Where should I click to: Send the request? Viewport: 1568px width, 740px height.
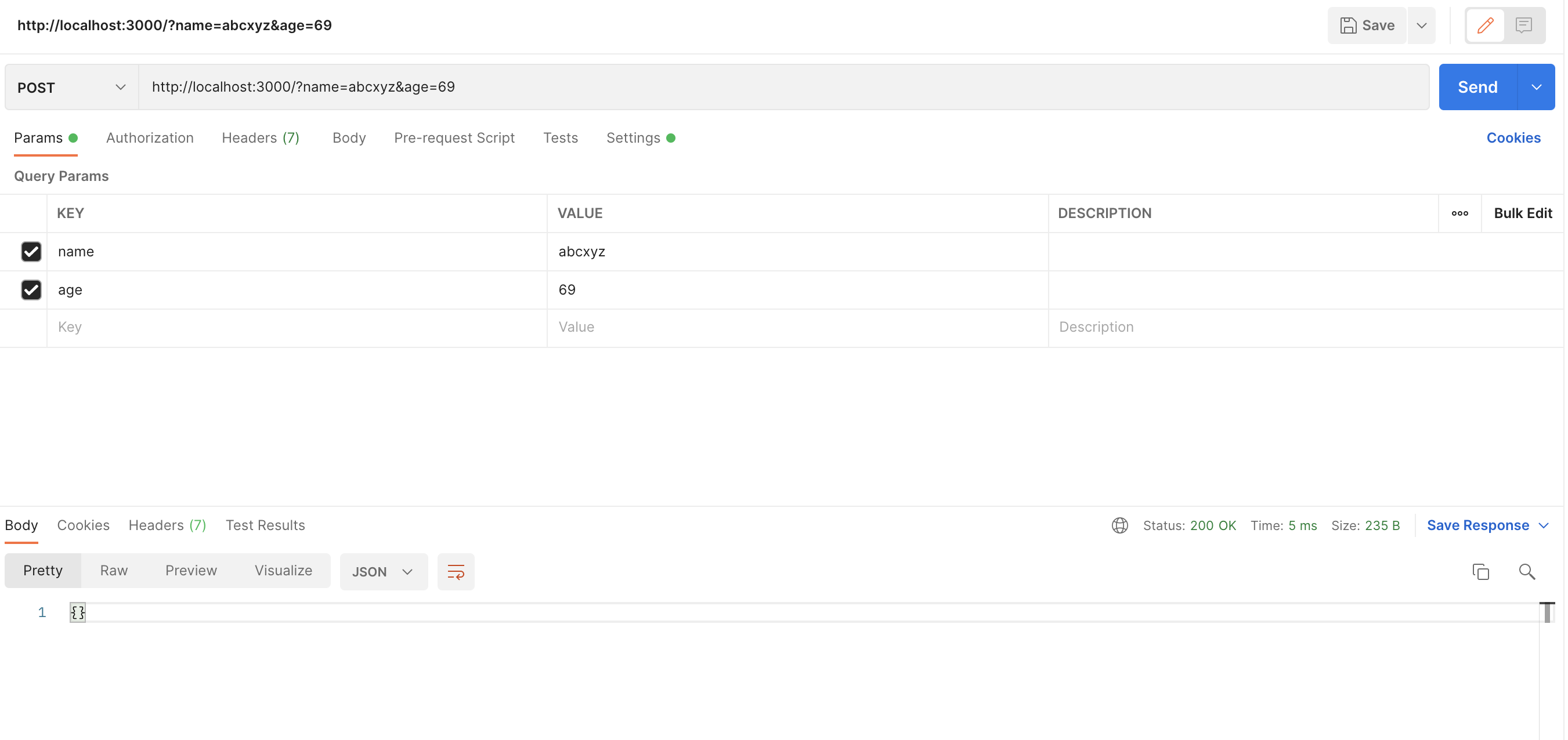click(1477, 87)
